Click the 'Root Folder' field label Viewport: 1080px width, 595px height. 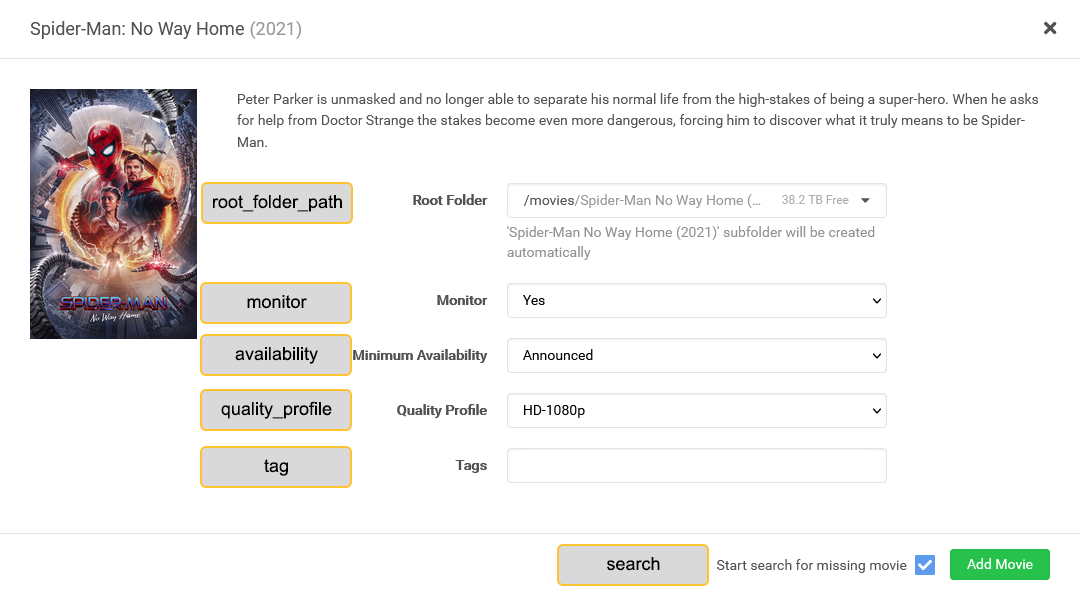[450, 200]
